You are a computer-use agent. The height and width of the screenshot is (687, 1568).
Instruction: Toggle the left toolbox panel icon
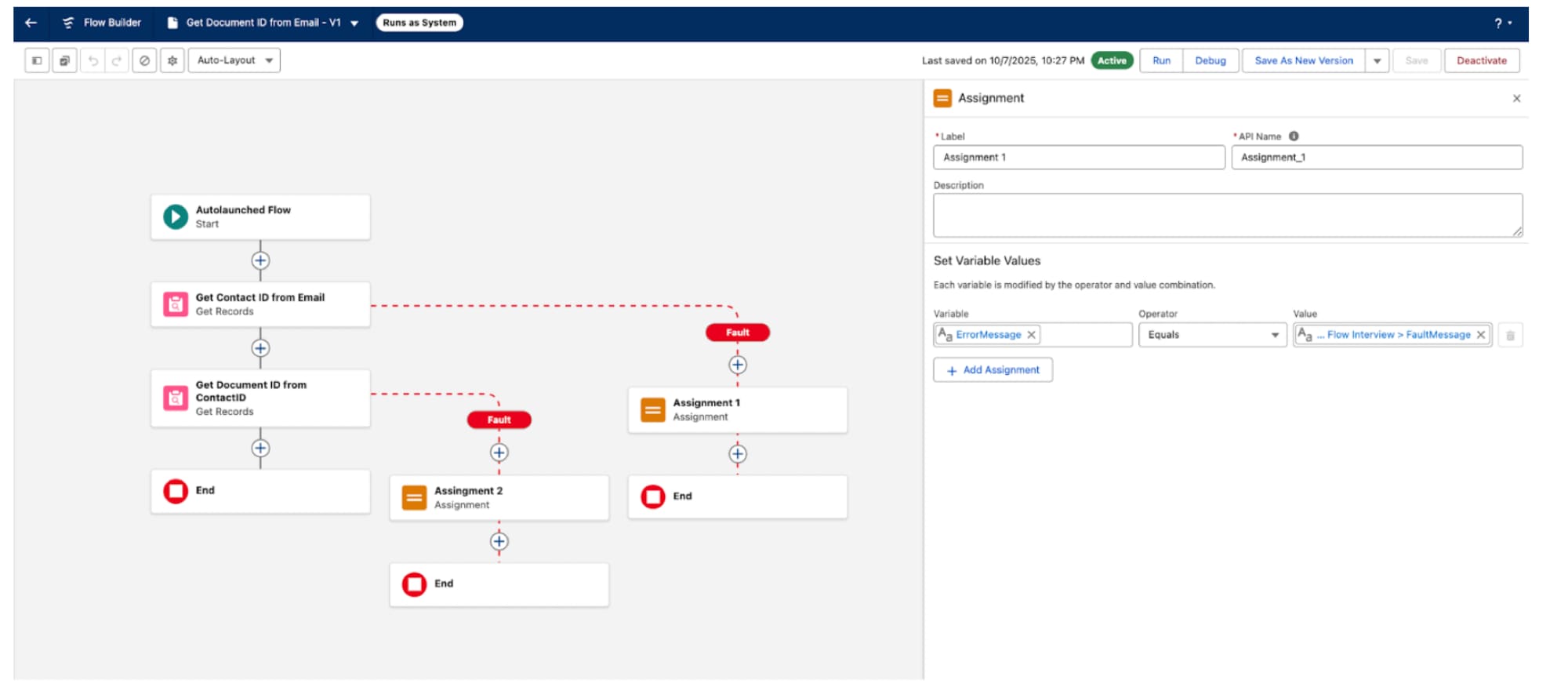37,60
